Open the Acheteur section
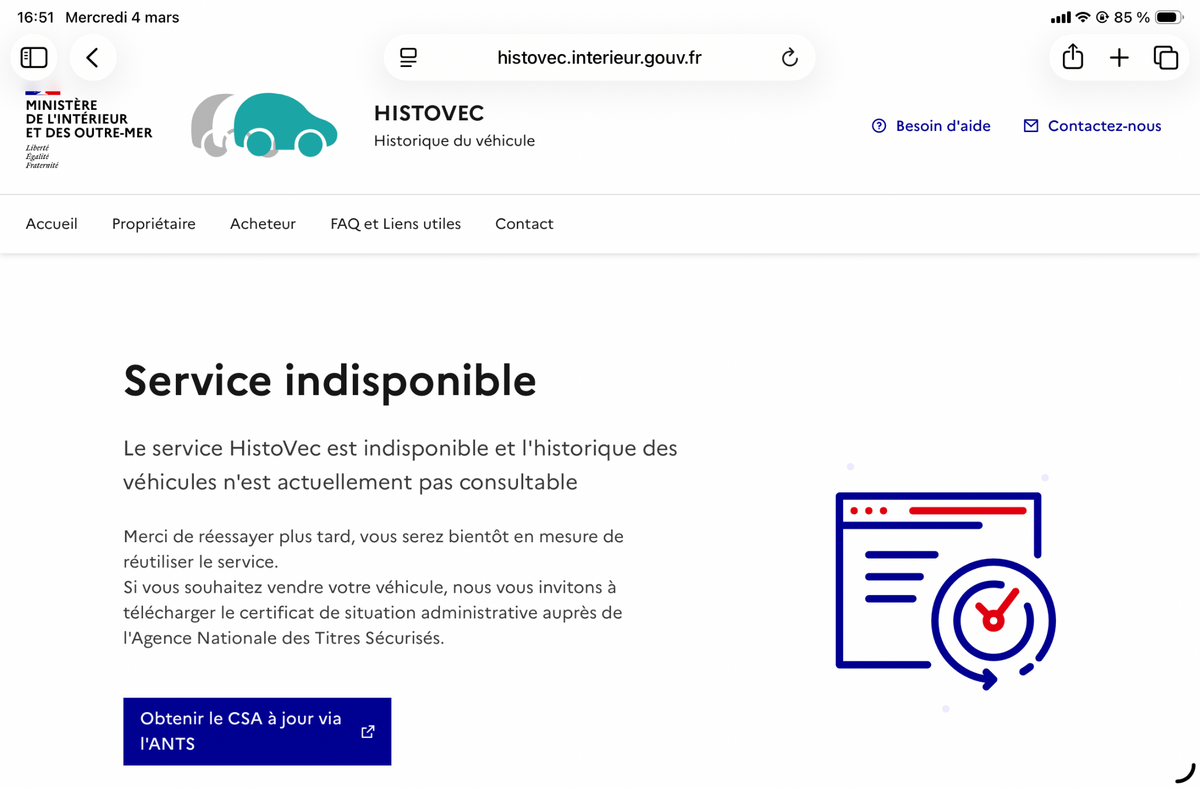The image size is (1200, 788). [x=263, y=224]
